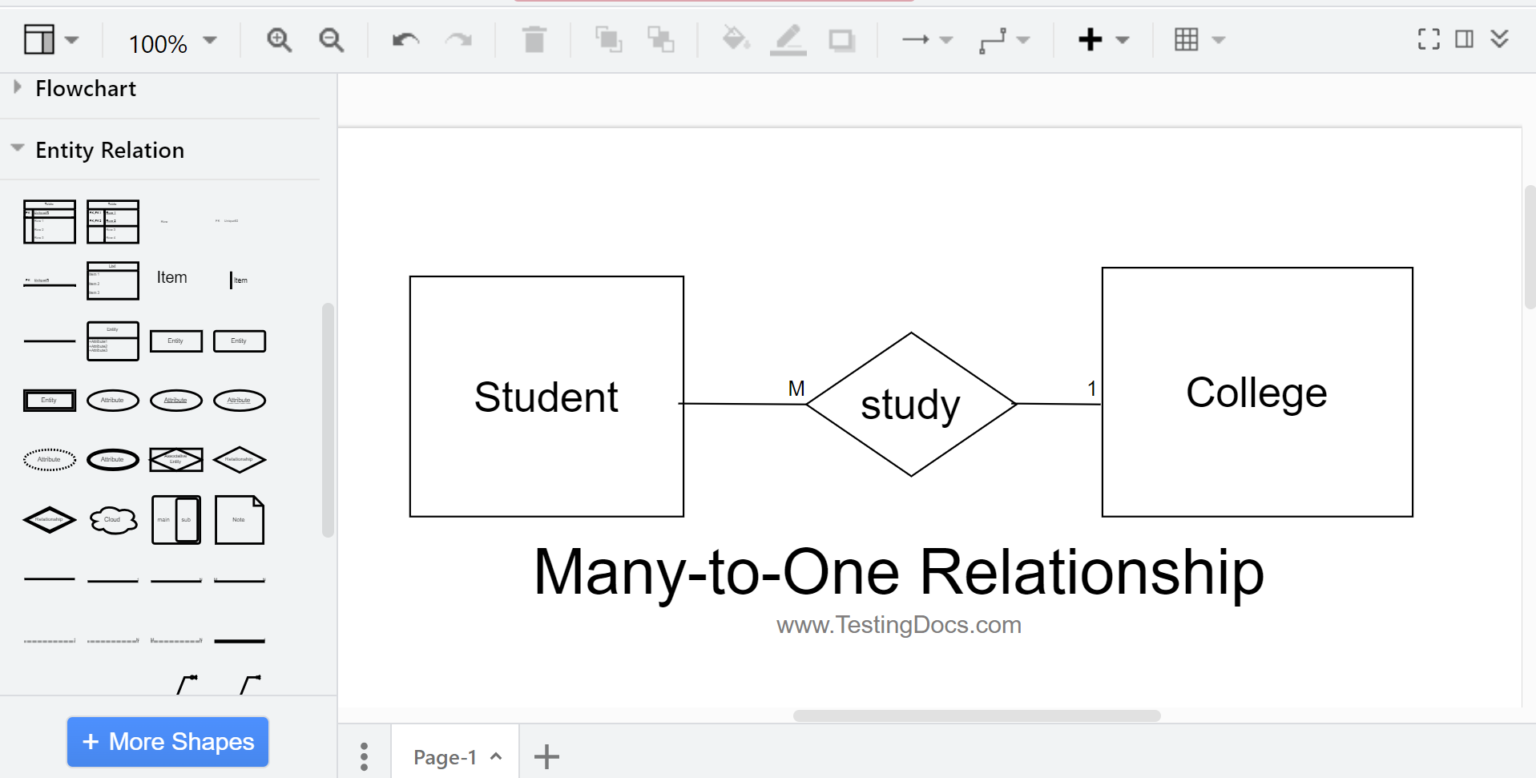
Task: Open the 100% zoom level dropdown
Action: pyautogui.click(x=170, y=39)
